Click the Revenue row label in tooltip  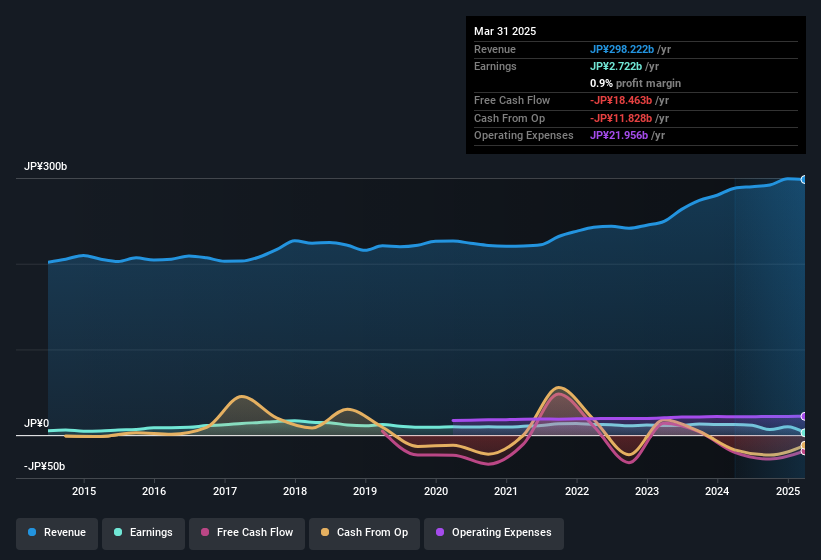click(x=495, y=49)
